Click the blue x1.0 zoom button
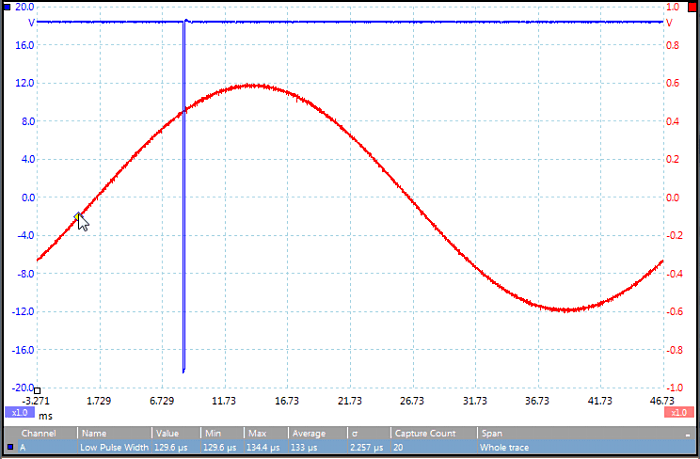The image size is (700, 459). point(20,412)
